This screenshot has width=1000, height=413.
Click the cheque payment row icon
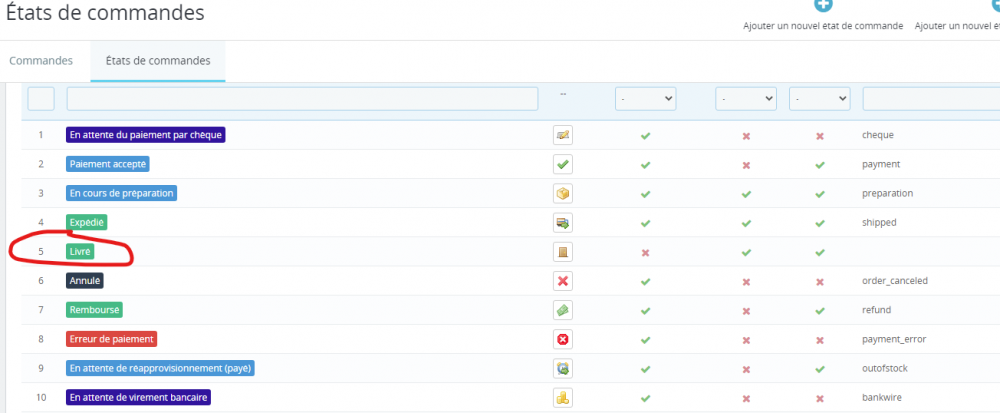(562, 135)
